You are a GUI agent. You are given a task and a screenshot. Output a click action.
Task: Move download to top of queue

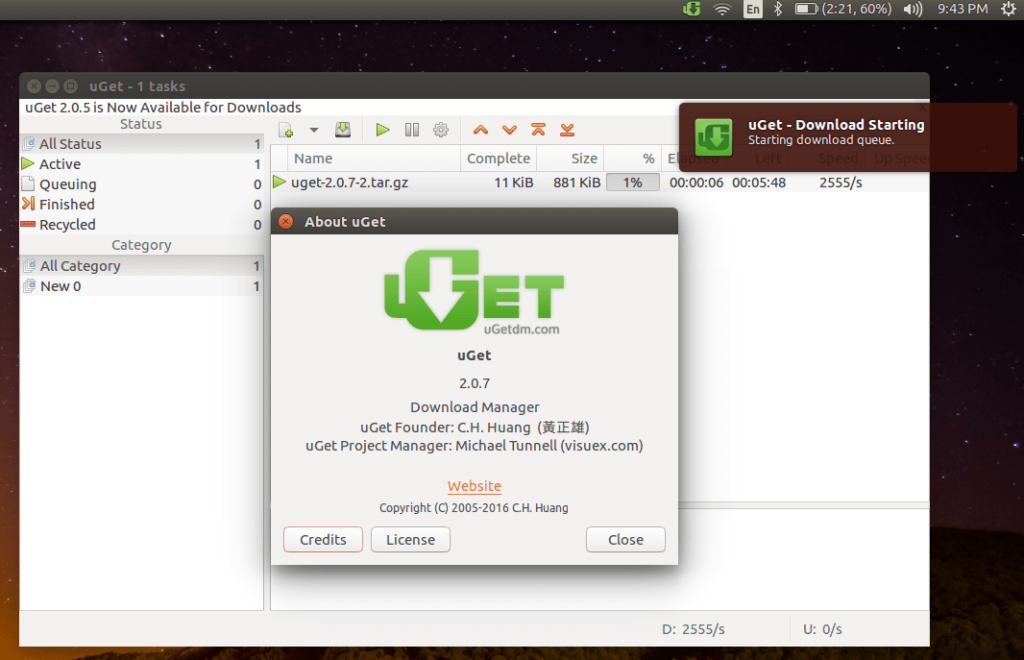click(x=538, y=130)
